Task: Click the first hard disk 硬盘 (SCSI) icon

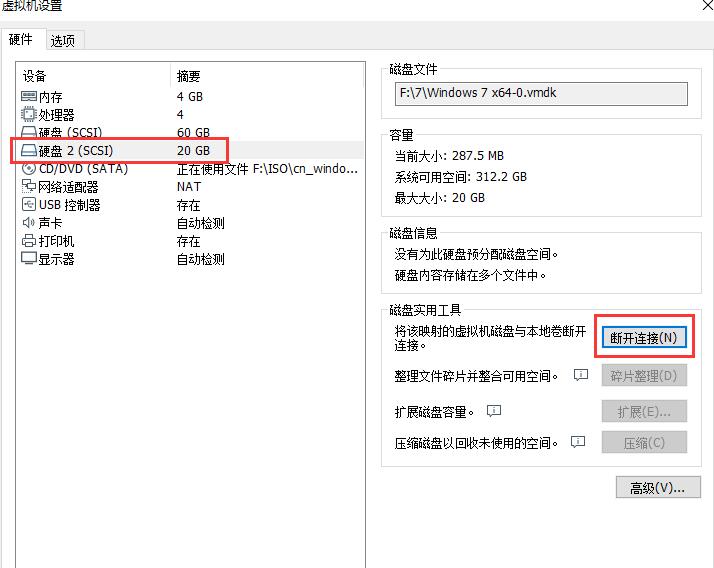Action: 29,133
